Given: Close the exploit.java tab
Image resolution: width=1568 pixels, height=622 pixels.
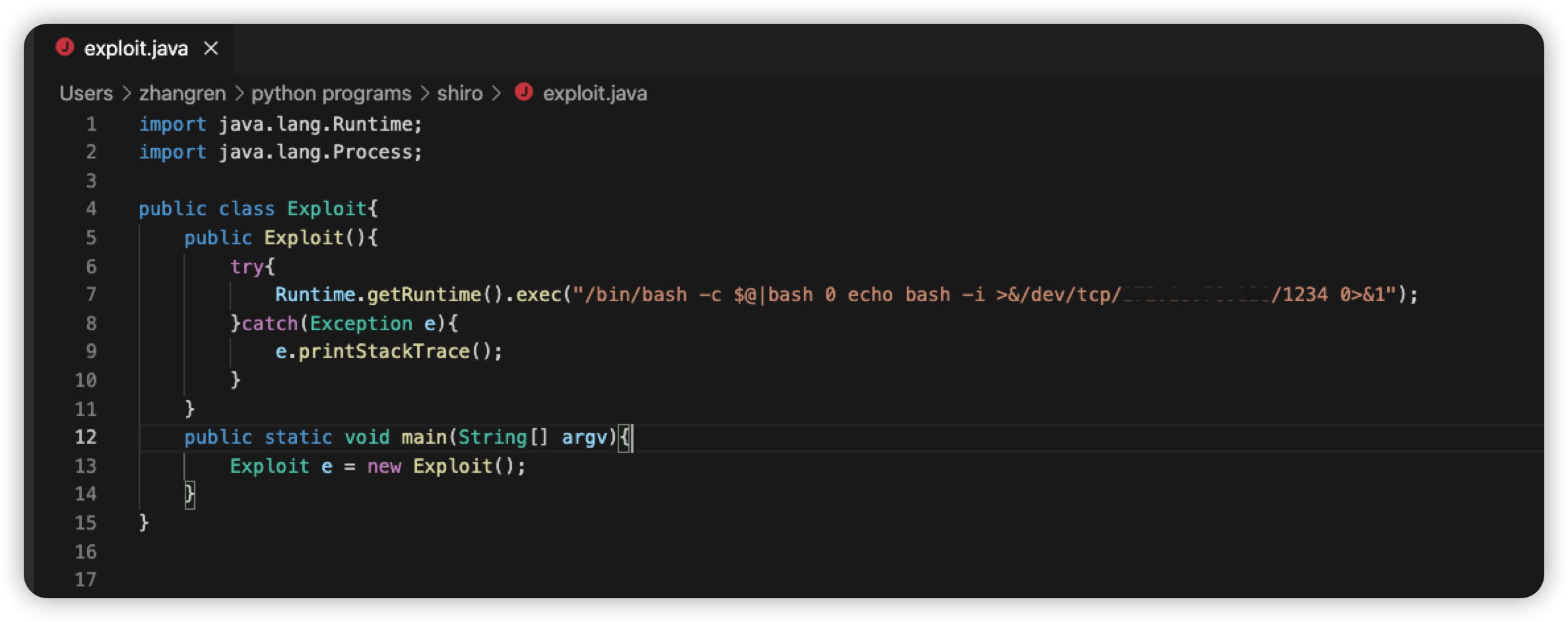Looking at the screenshot, I should click(211, 48).
